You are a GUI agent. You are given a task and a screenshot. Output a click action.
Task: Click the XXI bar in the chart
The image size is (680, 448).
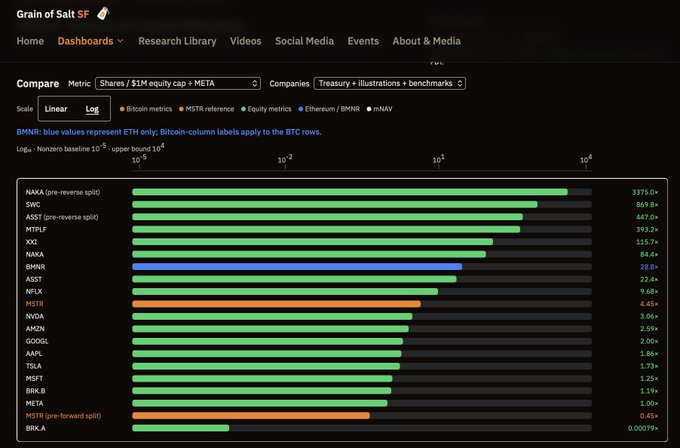(313, 242)
